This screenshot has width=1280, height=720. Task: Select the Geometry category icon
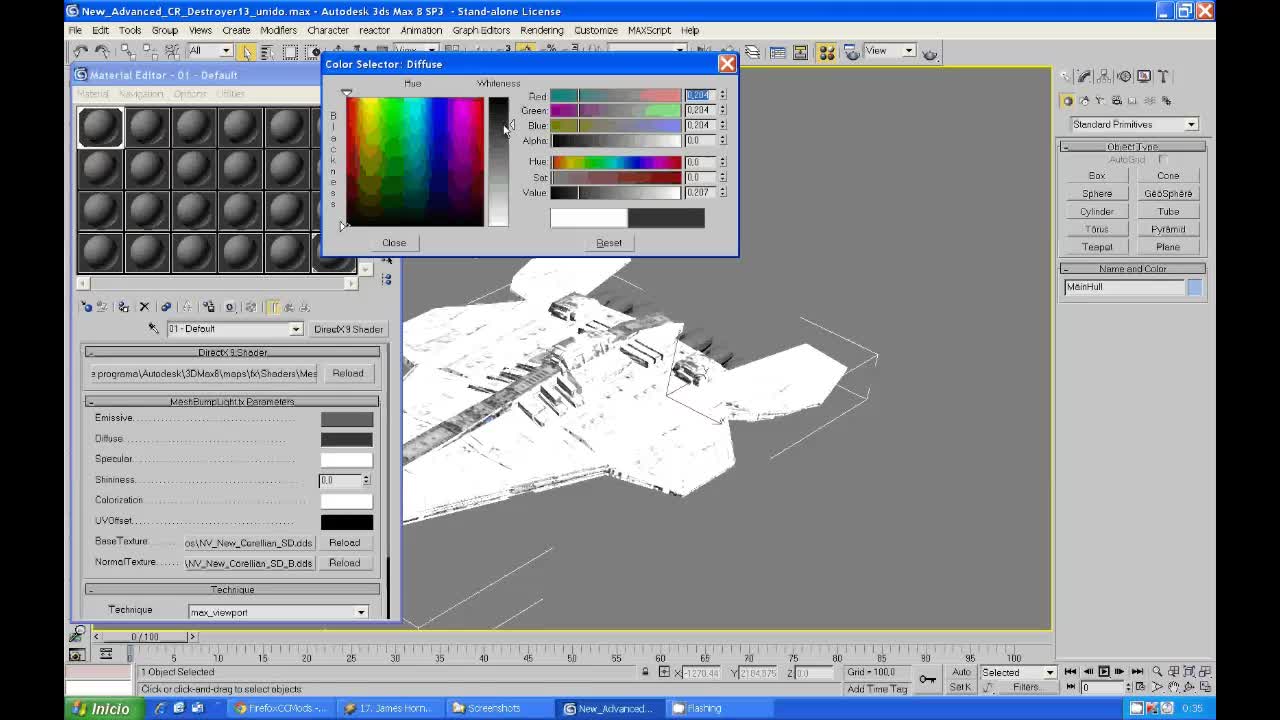[1068, 100]
